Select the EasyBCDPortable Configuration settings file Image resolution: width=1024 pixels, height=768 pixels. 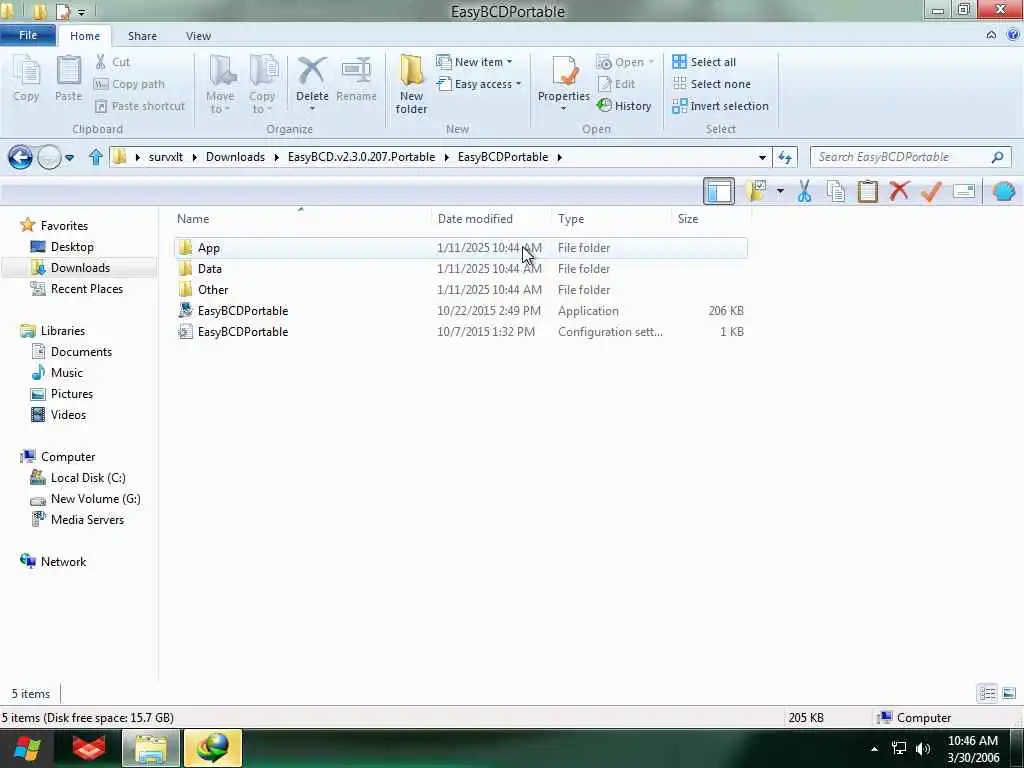[460, 332]
